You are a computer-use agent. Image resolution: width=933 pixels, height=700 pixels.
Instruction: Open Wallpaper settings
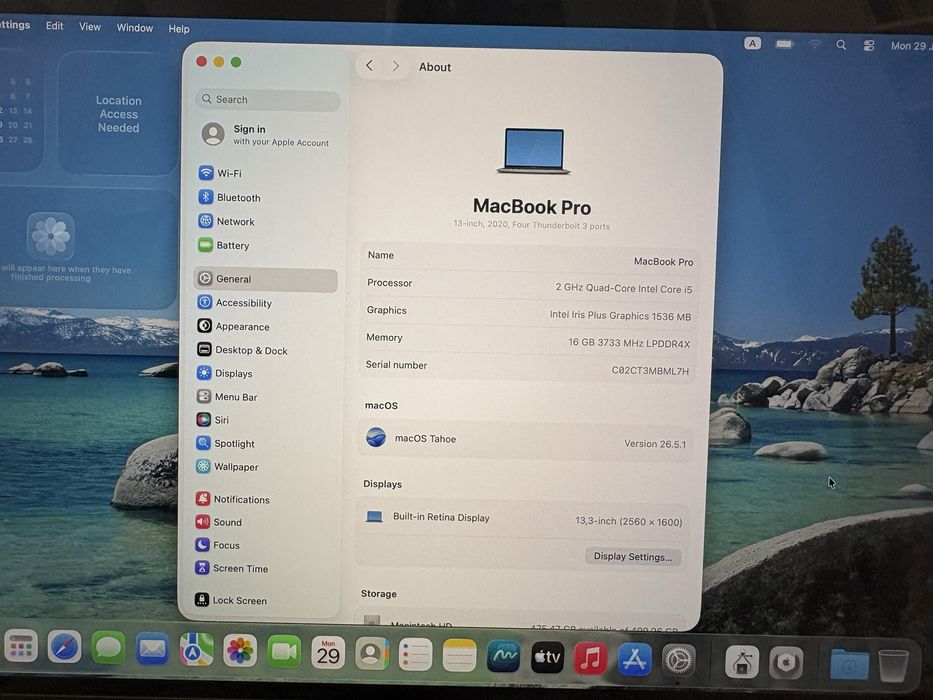tap(227, 467)
